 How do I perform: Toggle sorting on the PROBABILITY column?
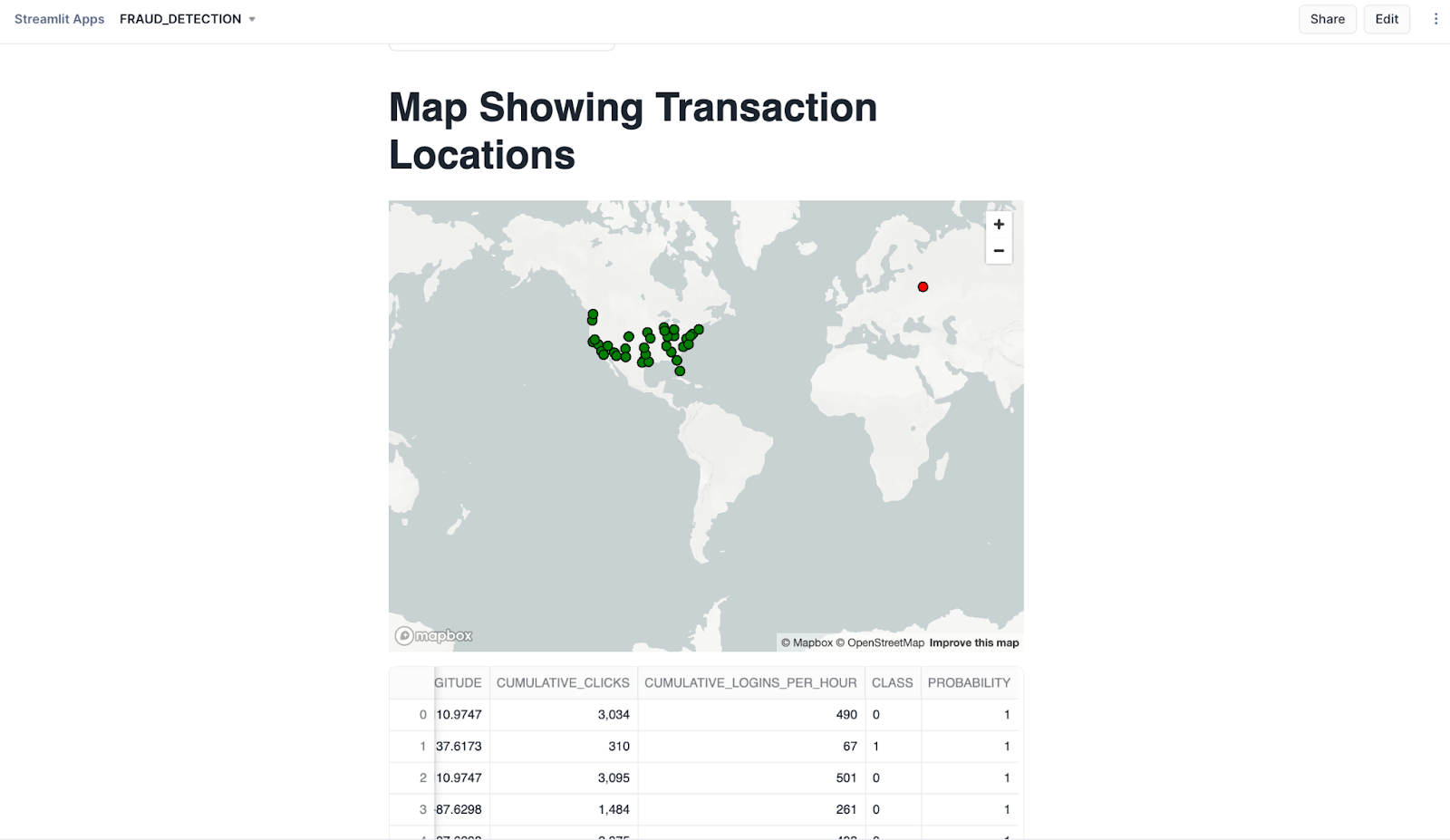tap(969, 682)
